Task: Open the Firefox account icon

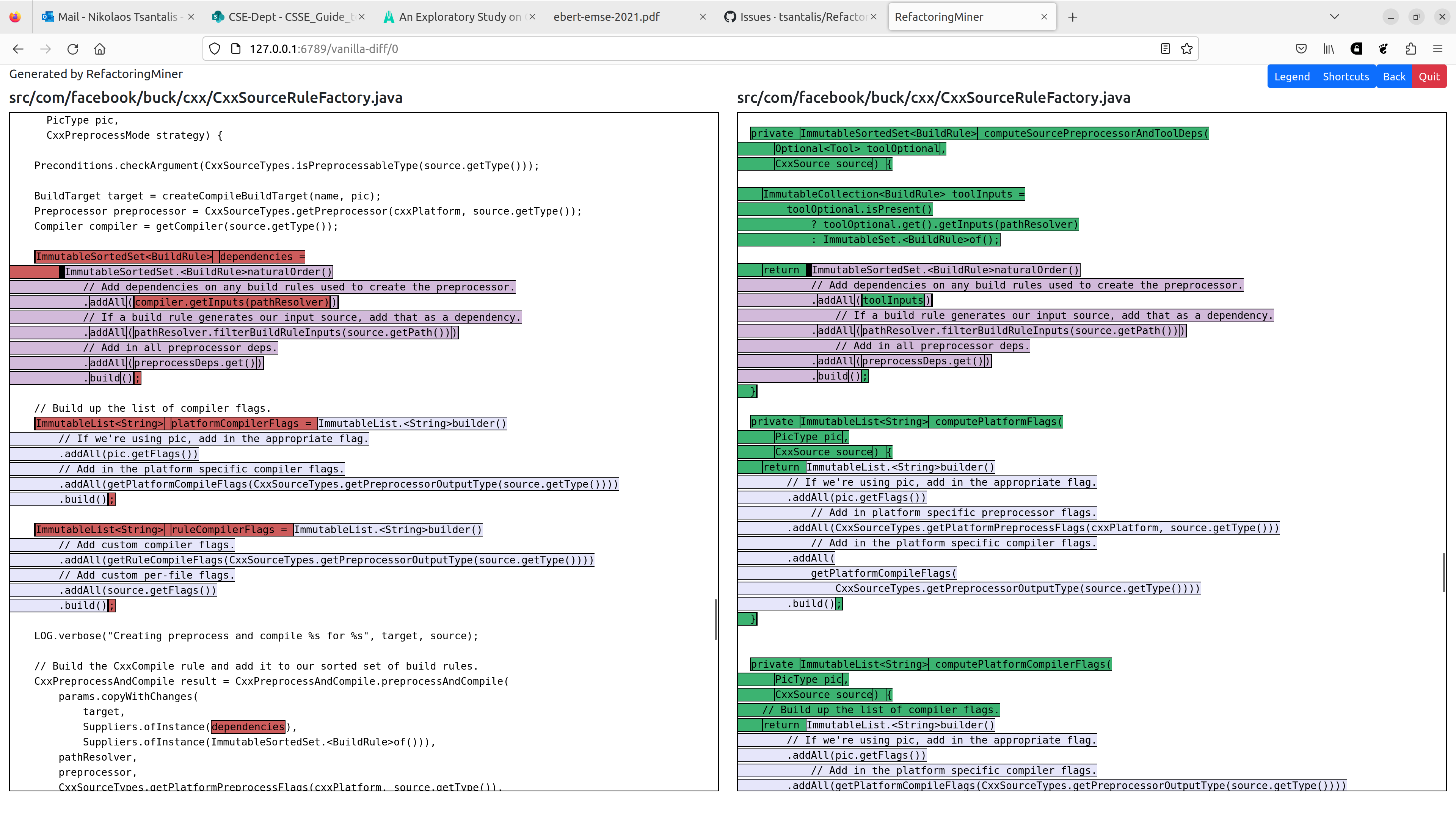Action: [x=1356, y=49]
